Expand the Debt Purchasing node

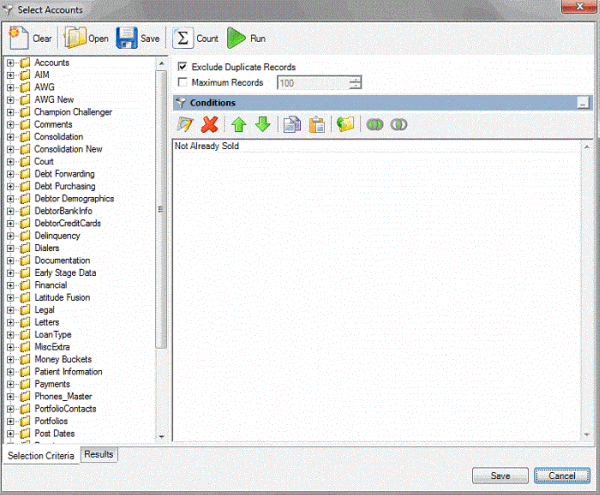(x=11, y=186)
